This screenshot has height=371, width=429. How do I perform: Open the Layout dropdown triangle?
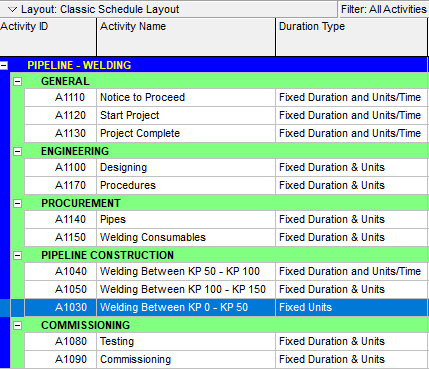pos(12,9)
